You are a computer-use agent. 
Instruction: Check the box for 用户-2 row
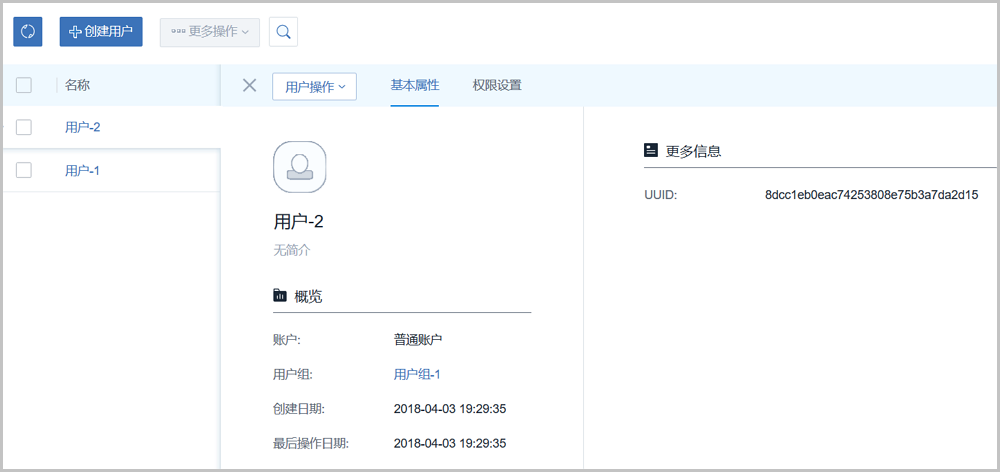click(24, 127)
